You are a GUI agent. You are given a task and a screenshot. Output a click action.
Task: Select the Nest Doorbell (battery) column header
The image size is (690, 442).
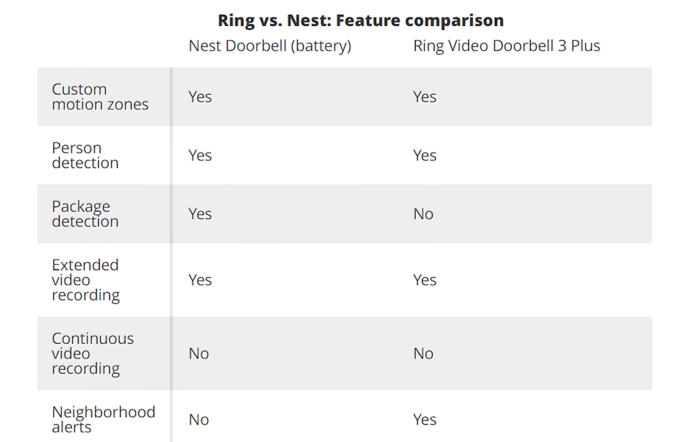pyautogui.click(x=270, y=46)
